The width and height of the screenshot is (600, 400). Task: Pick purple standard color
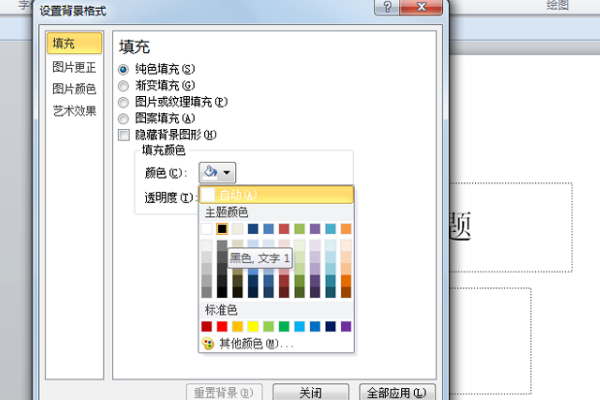click(346, 327)
